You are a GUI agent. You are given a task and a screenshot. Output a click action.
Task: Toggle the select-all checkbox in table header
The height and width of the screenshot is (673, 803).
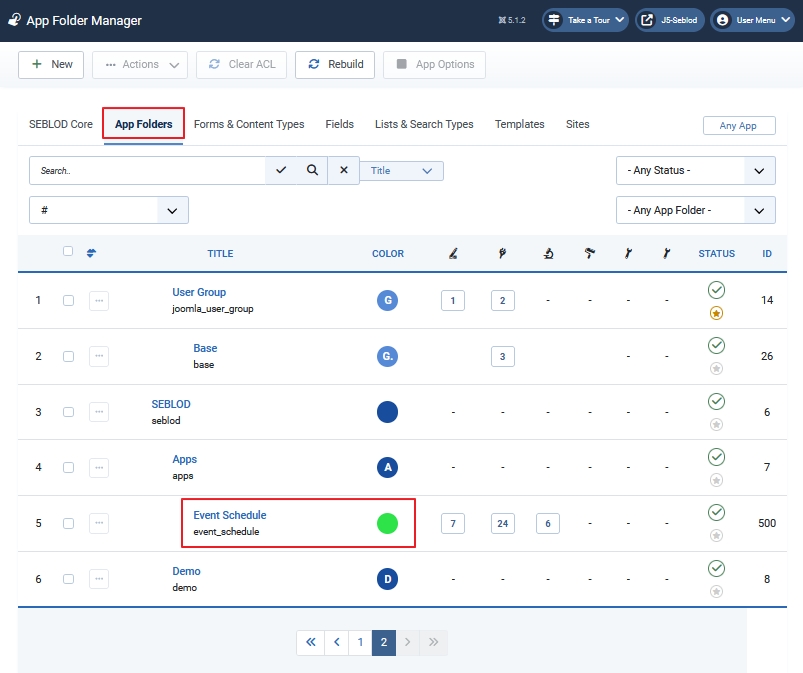click(x=68, y=252)
